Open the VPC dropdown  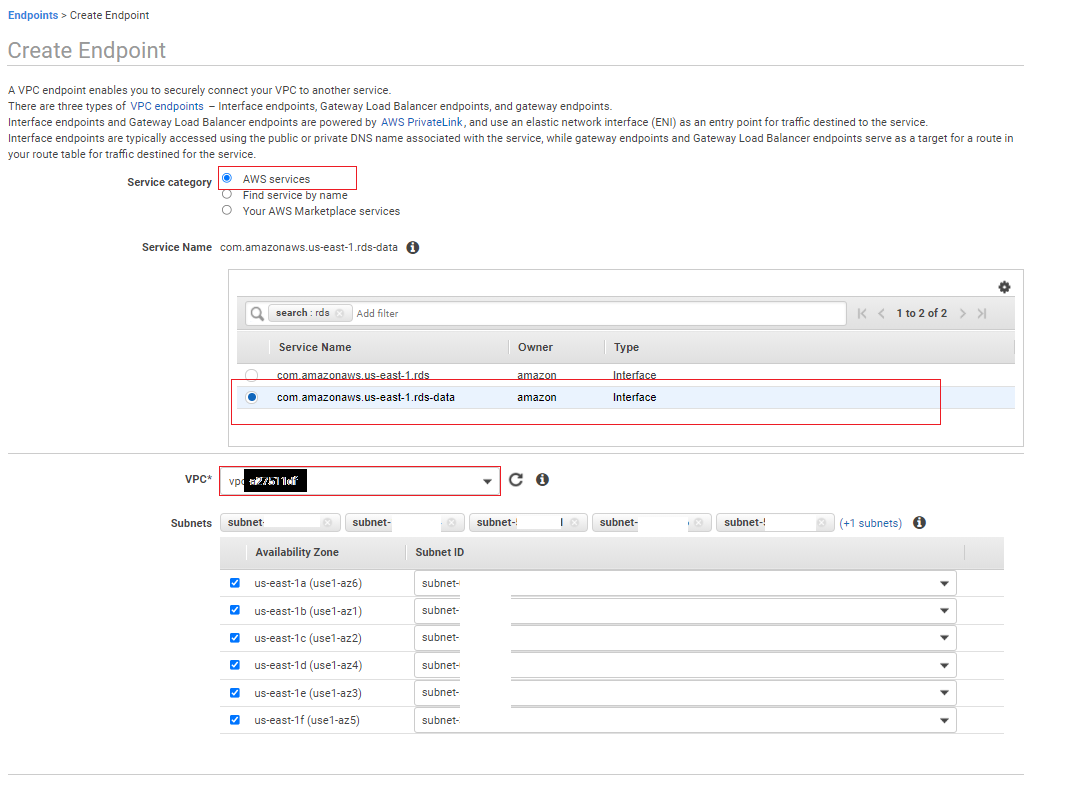click(360, 481)
